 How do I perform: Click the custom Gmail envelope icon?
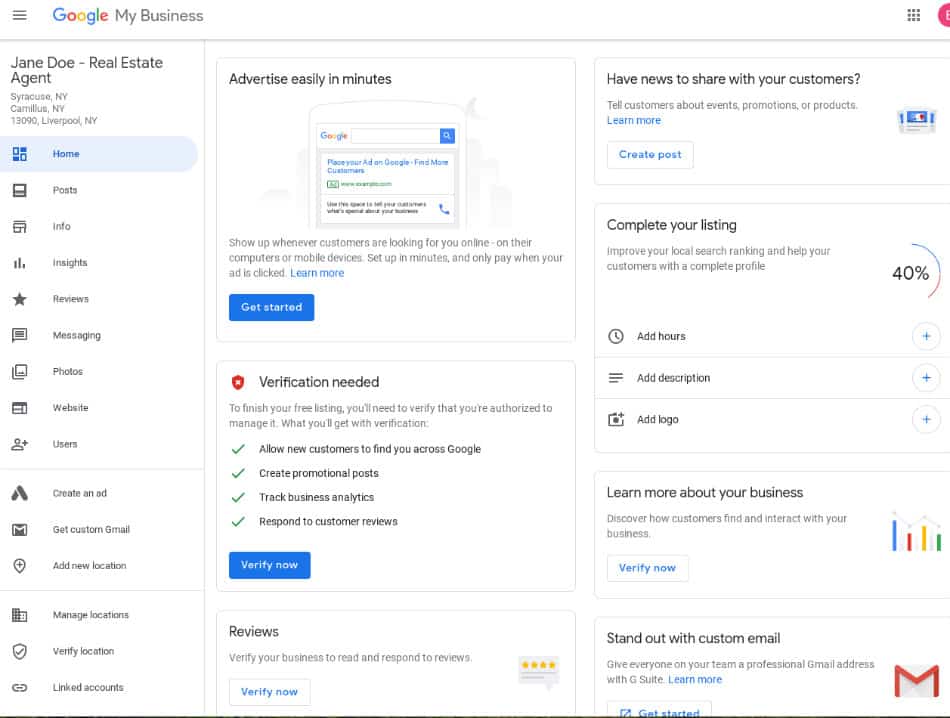(x=19, y=530)
